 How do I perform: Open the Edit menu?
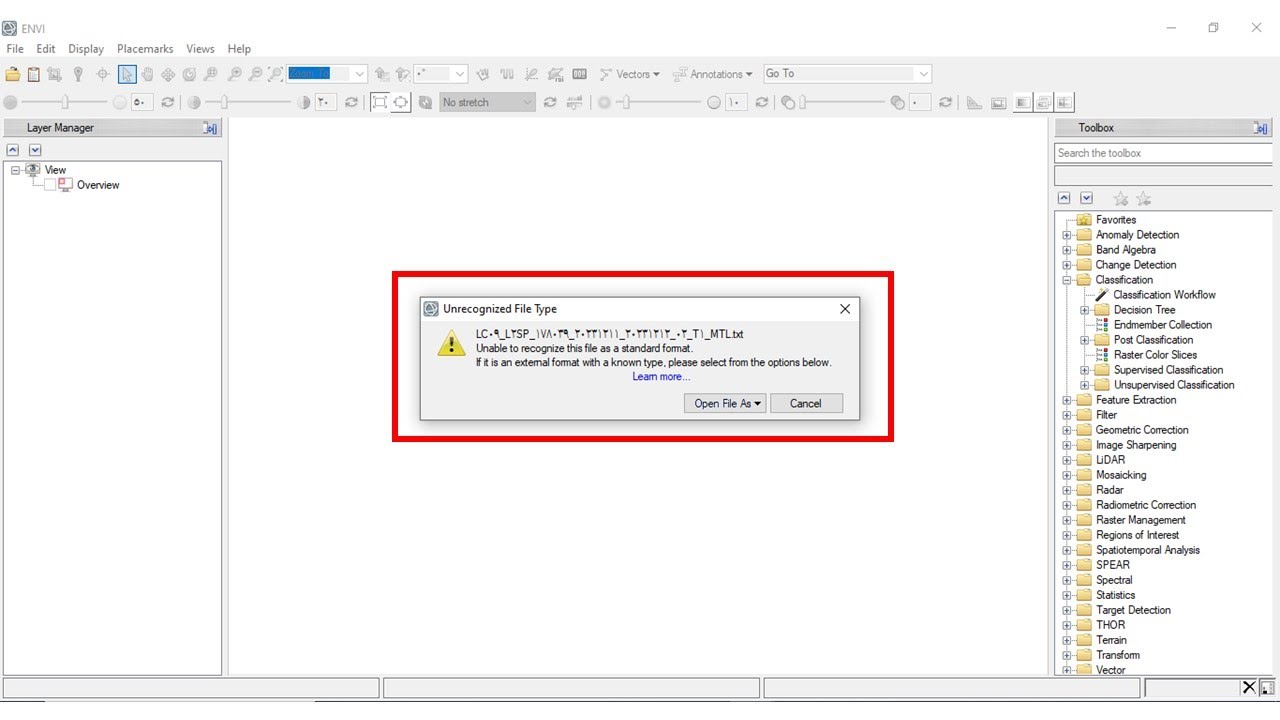tap(46, 48)
